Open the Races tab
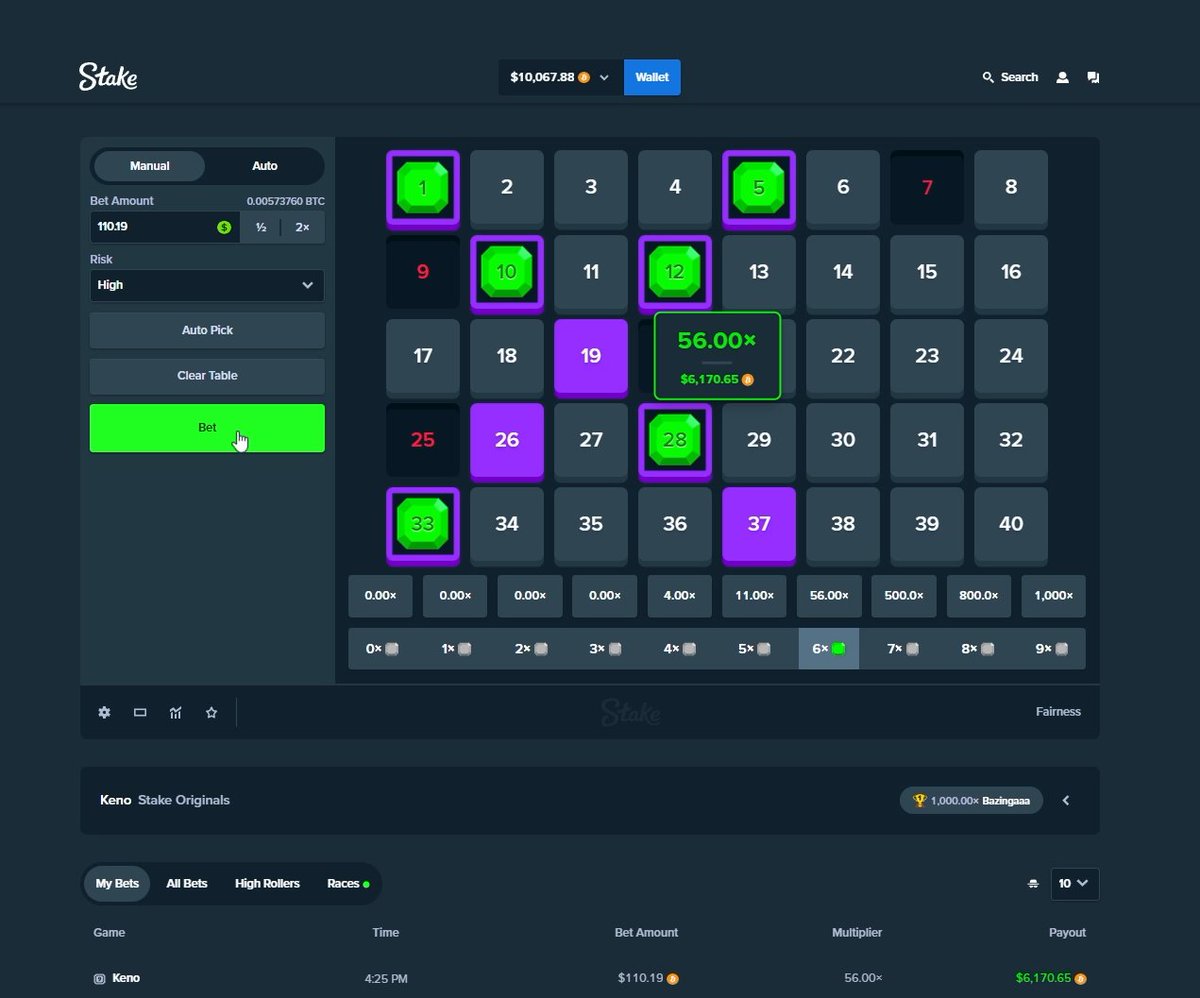This screenshot has width=1200, height=998. (348, 884)
